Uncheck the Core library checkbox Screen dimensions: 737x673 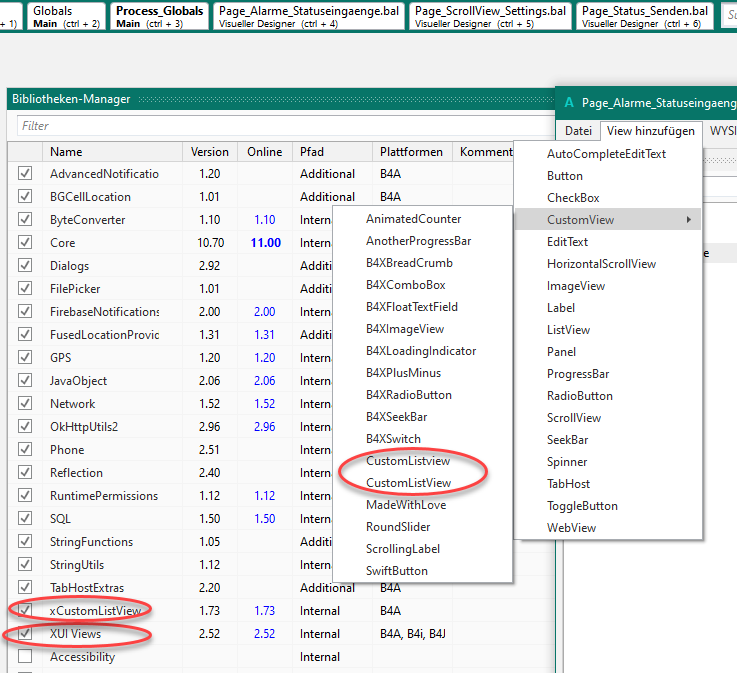pyautogui.click(x=25, y=242)
